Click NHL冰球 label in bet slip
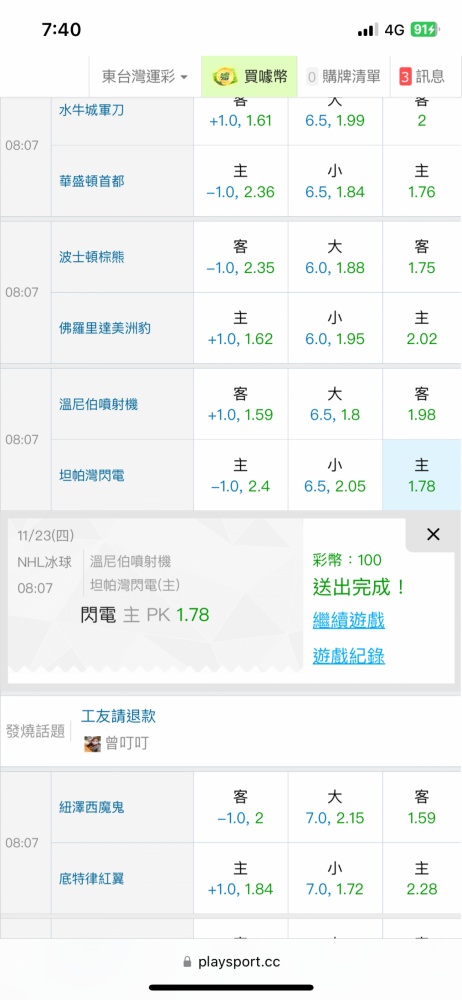This screenshot has height=1000, width=462. click(44, 562)
